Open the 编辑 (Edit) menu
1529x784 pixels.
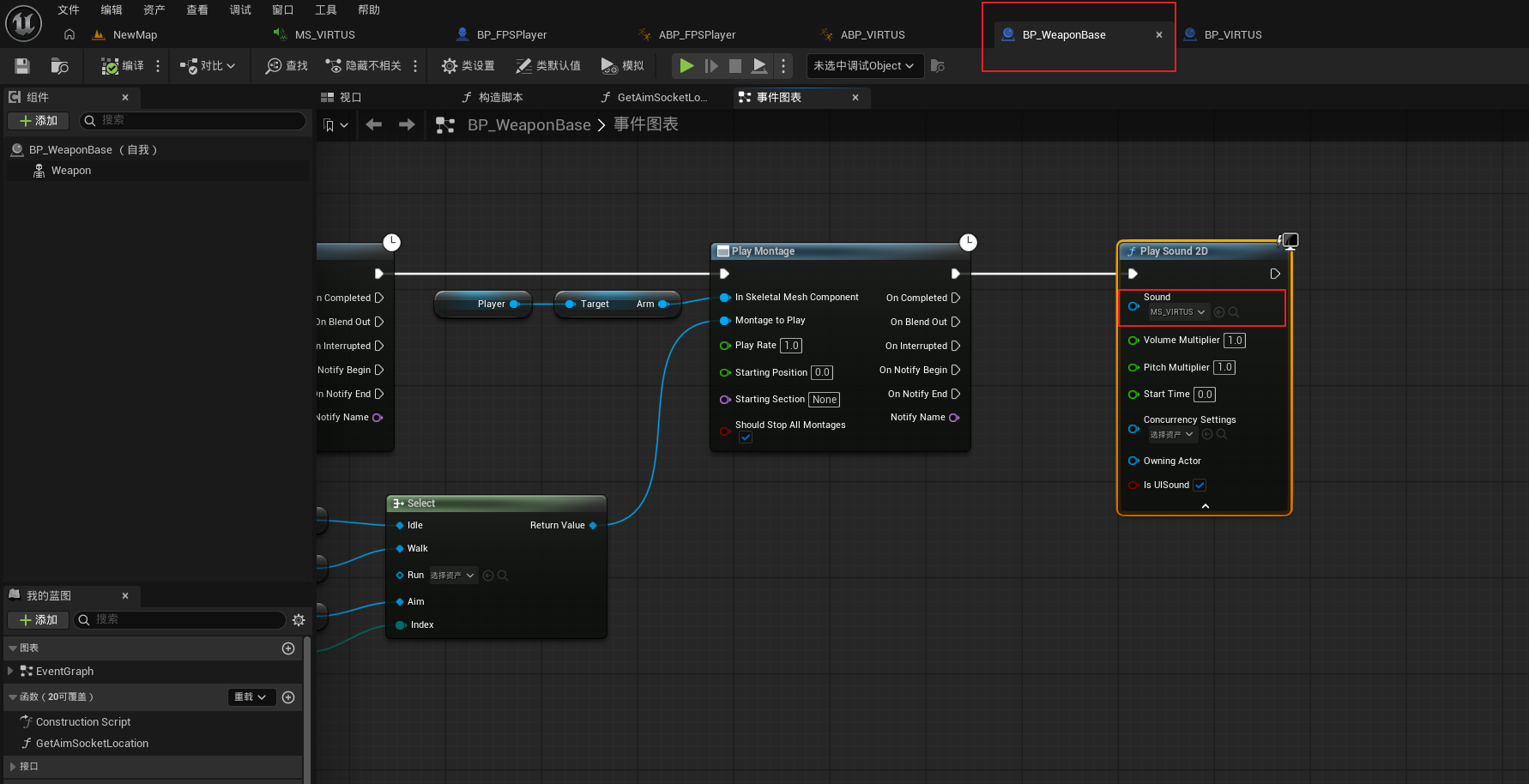(112, 10)
